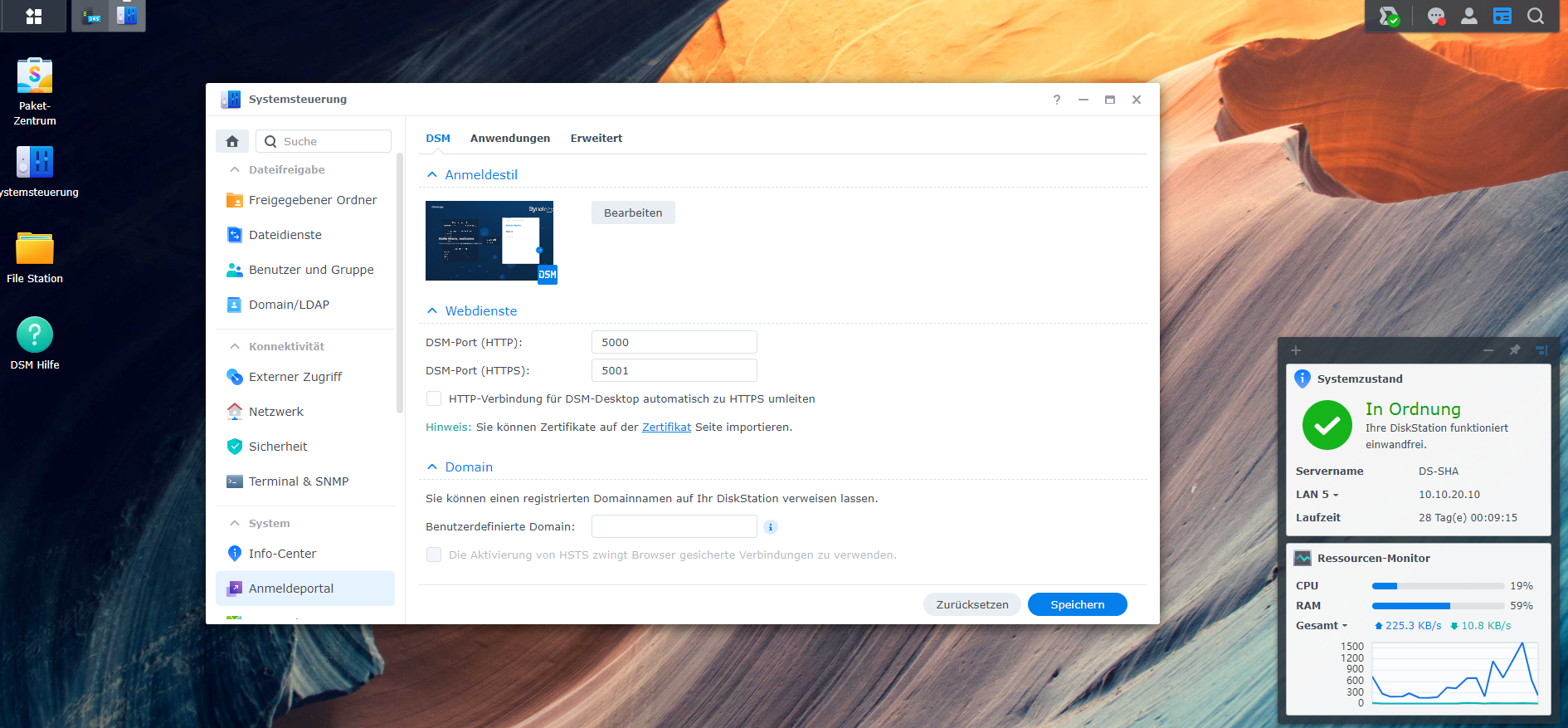Screen dimensions: 1568x728
Task: Select the Systemsteuerung taskbar app icon
Action: (127, 16)
